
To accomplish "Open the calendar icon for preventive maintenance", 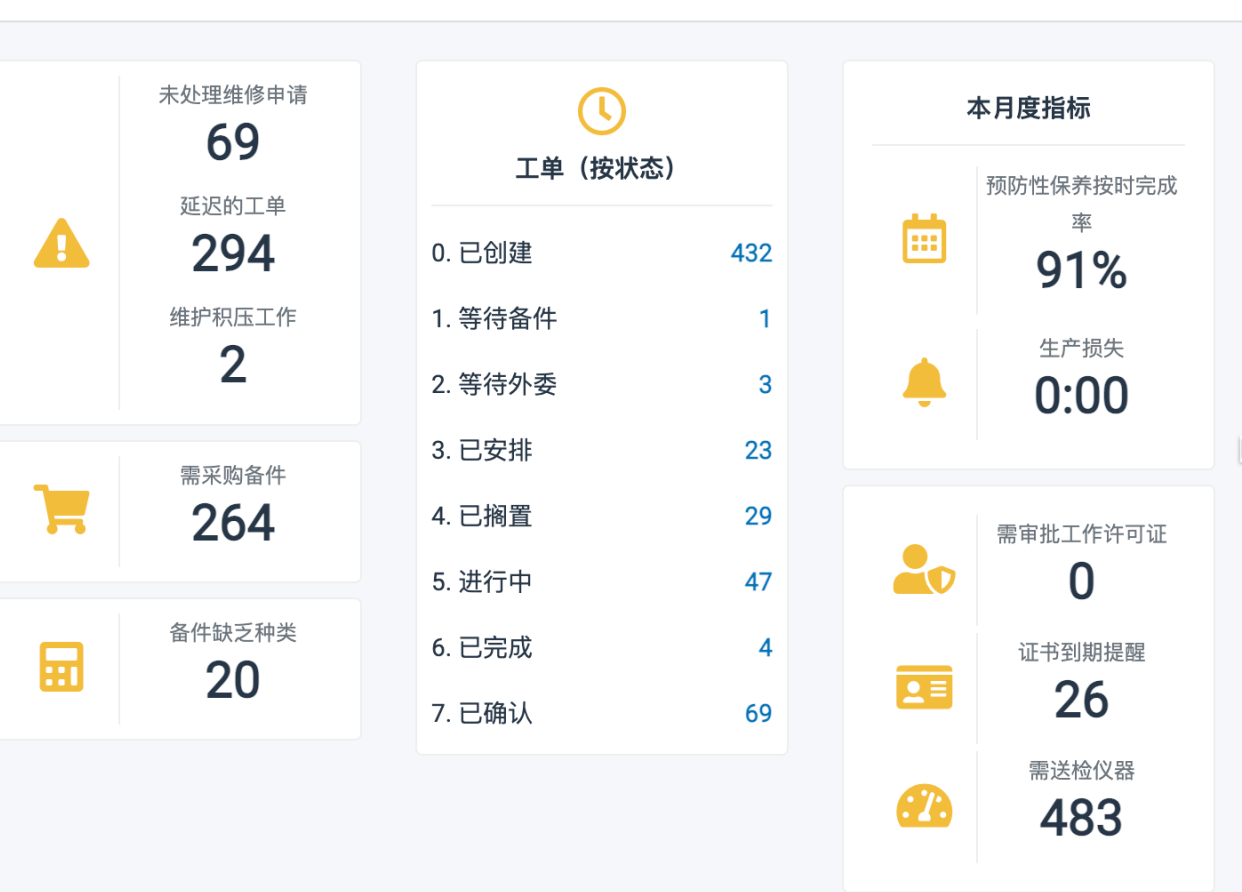I will pos(925,238).
